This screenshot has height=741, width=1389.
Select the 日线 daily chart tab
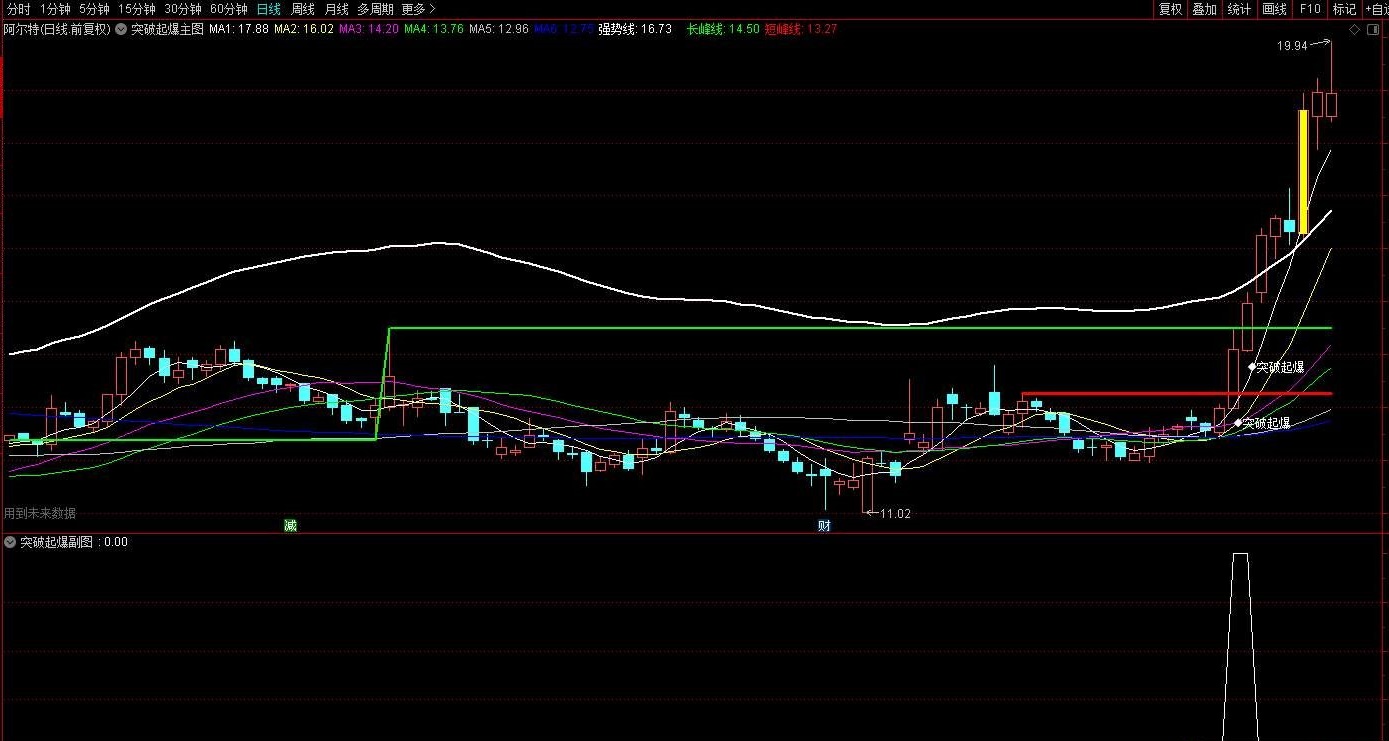coord(268,9)
